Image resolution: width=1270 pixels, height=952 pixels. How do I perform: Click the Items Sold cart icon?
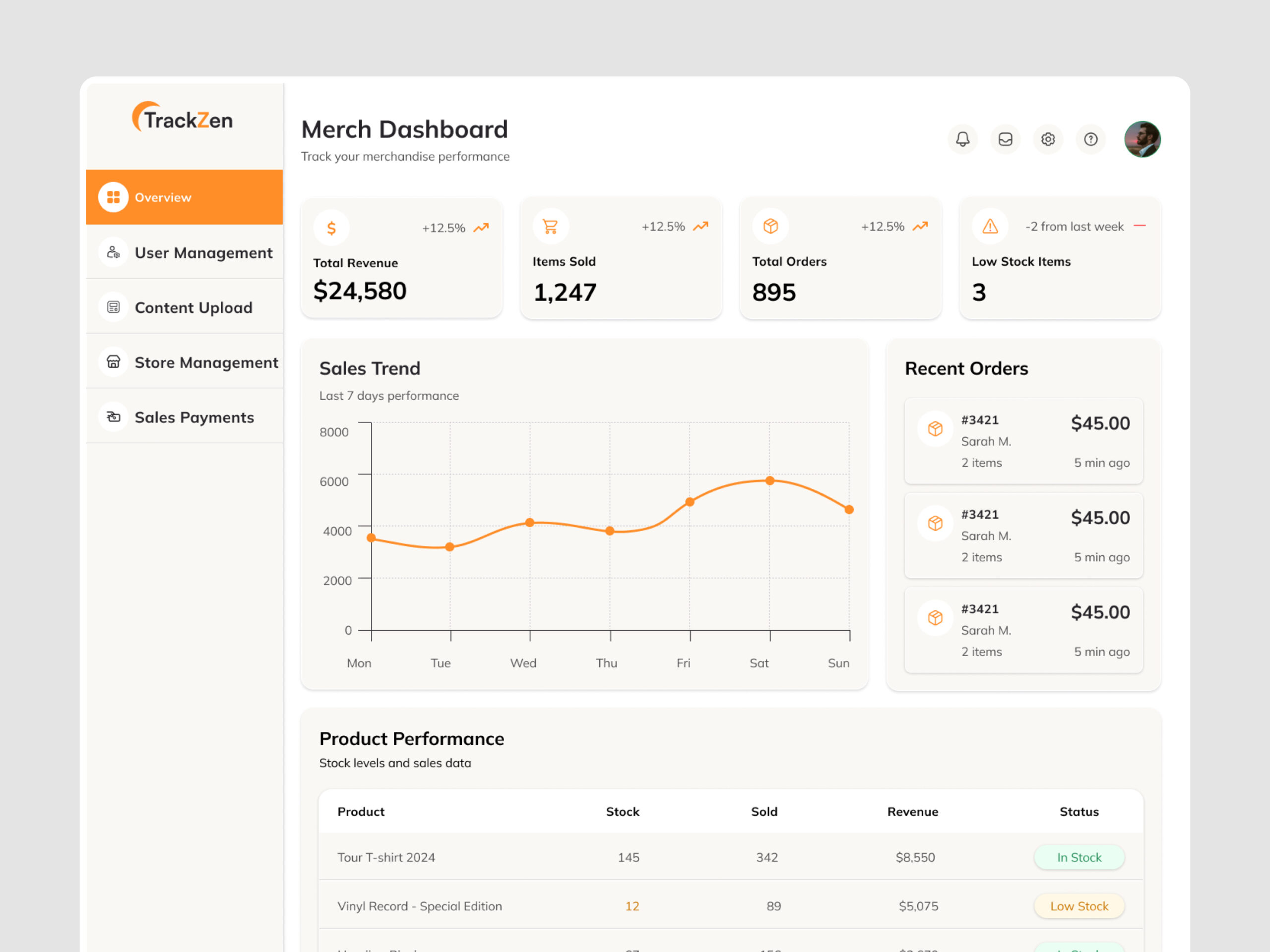(550, 227)
